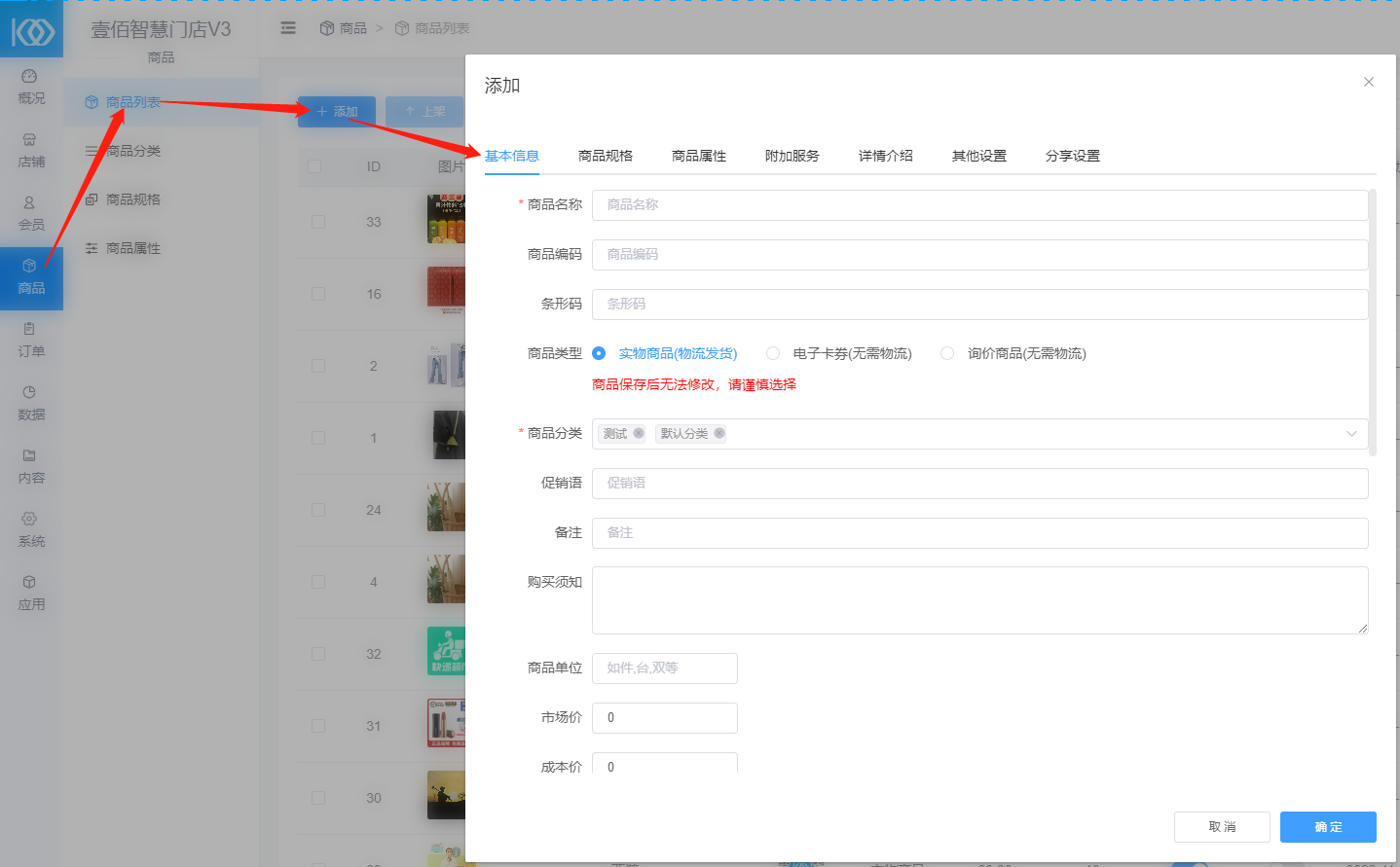
Task: Check the row with ID 2
Action: (318, 366)
